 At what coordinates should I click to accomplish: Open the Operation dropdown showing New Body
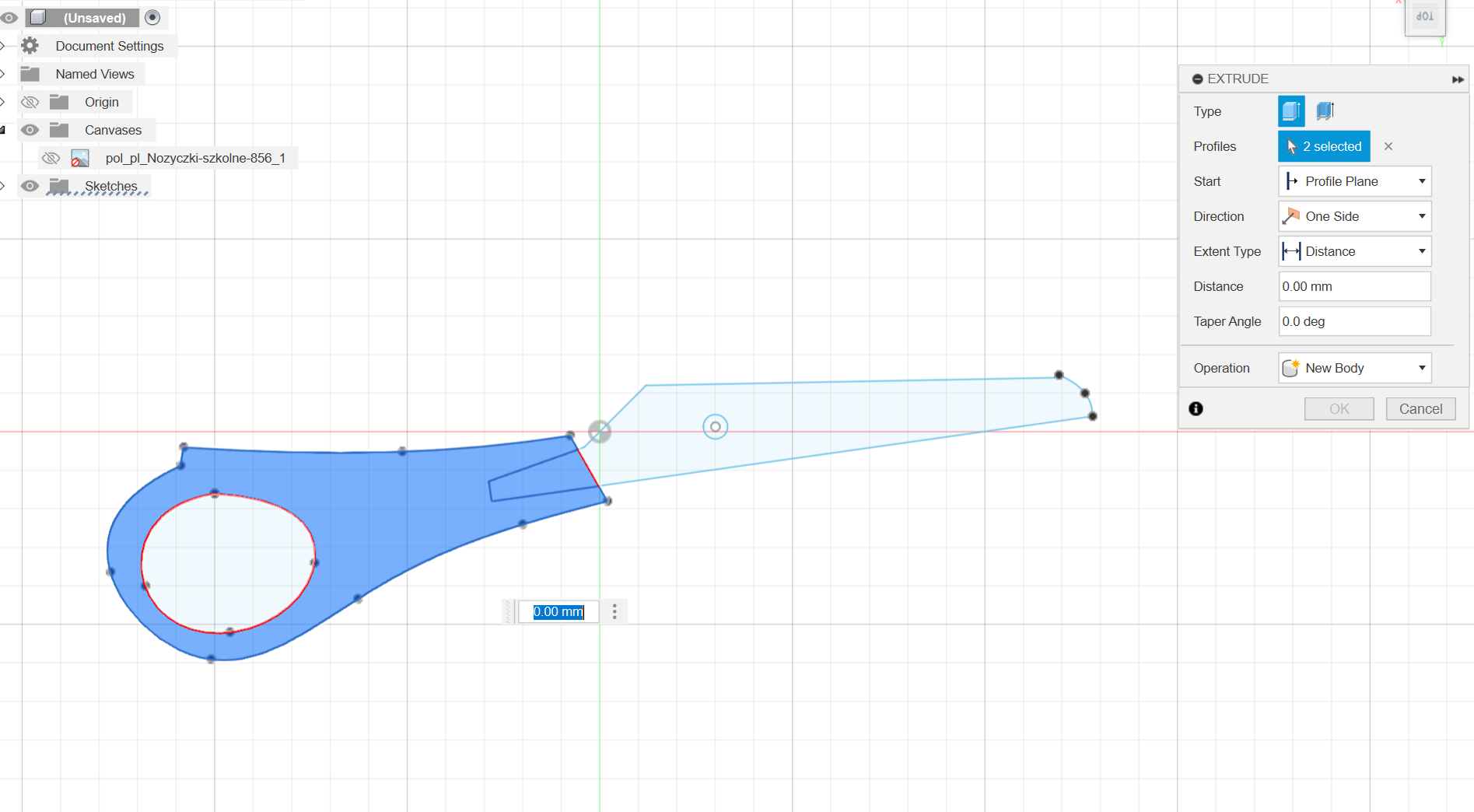click(1354, 368)
